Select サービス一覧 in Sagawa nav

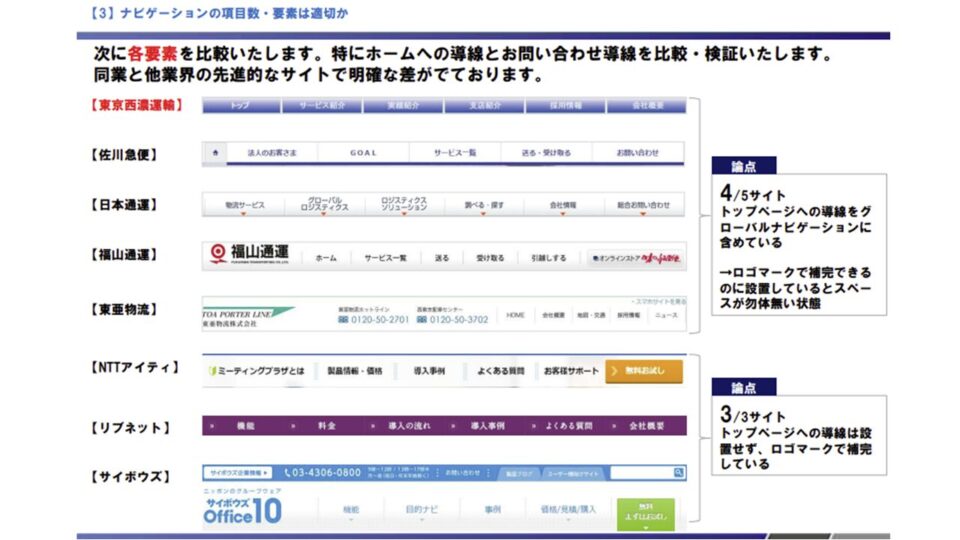455,153
